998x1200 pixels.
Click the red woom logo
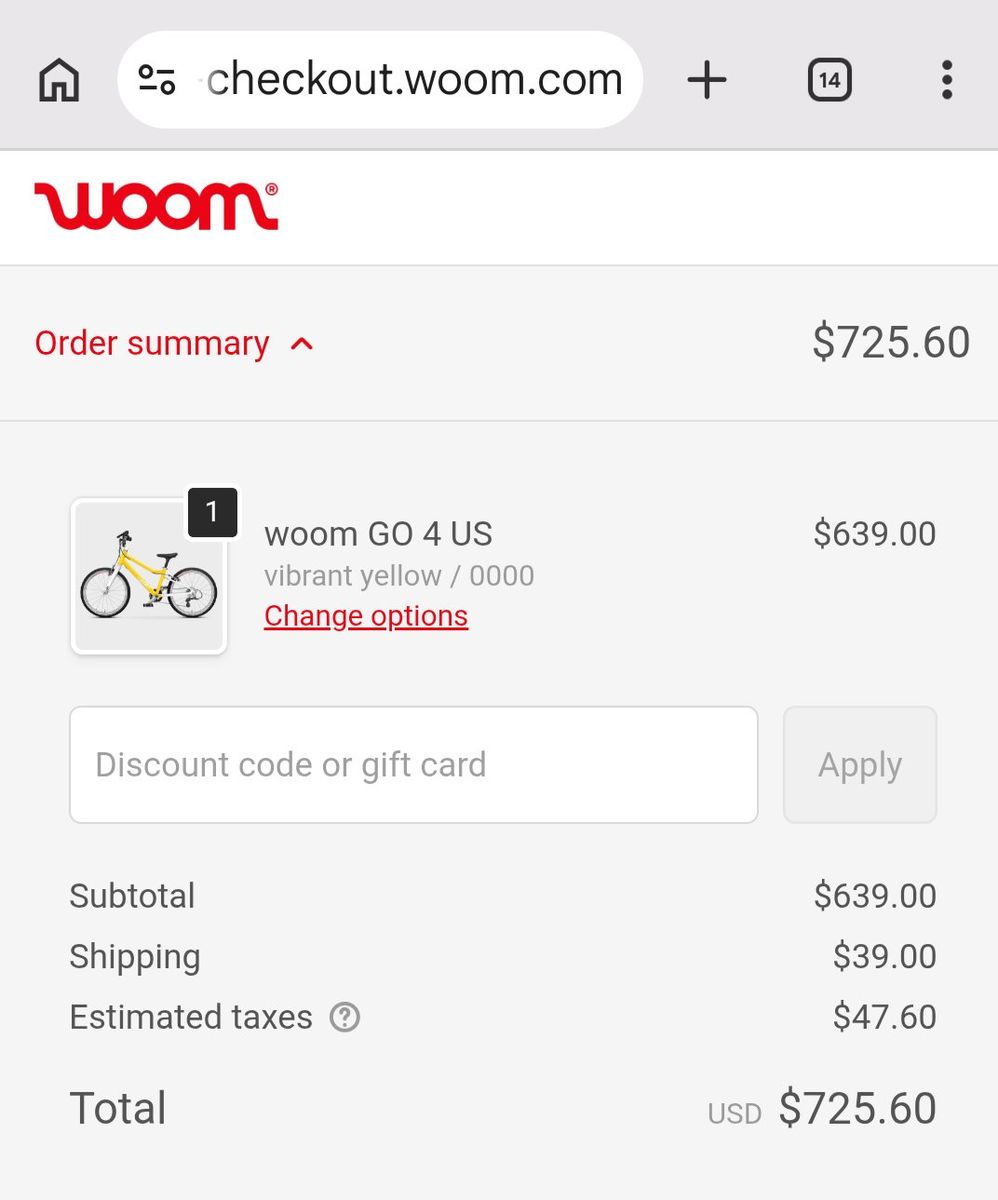(x=156, y=206)
